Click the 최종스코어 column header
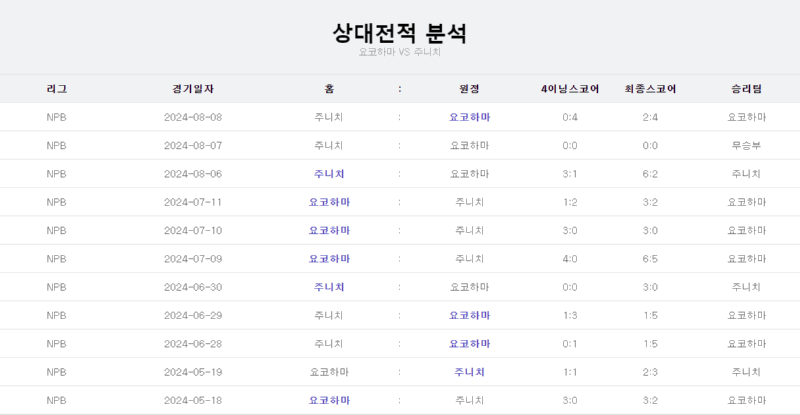Screen dimensions: 800x415 pyautogui.click(x=650, y=89)
